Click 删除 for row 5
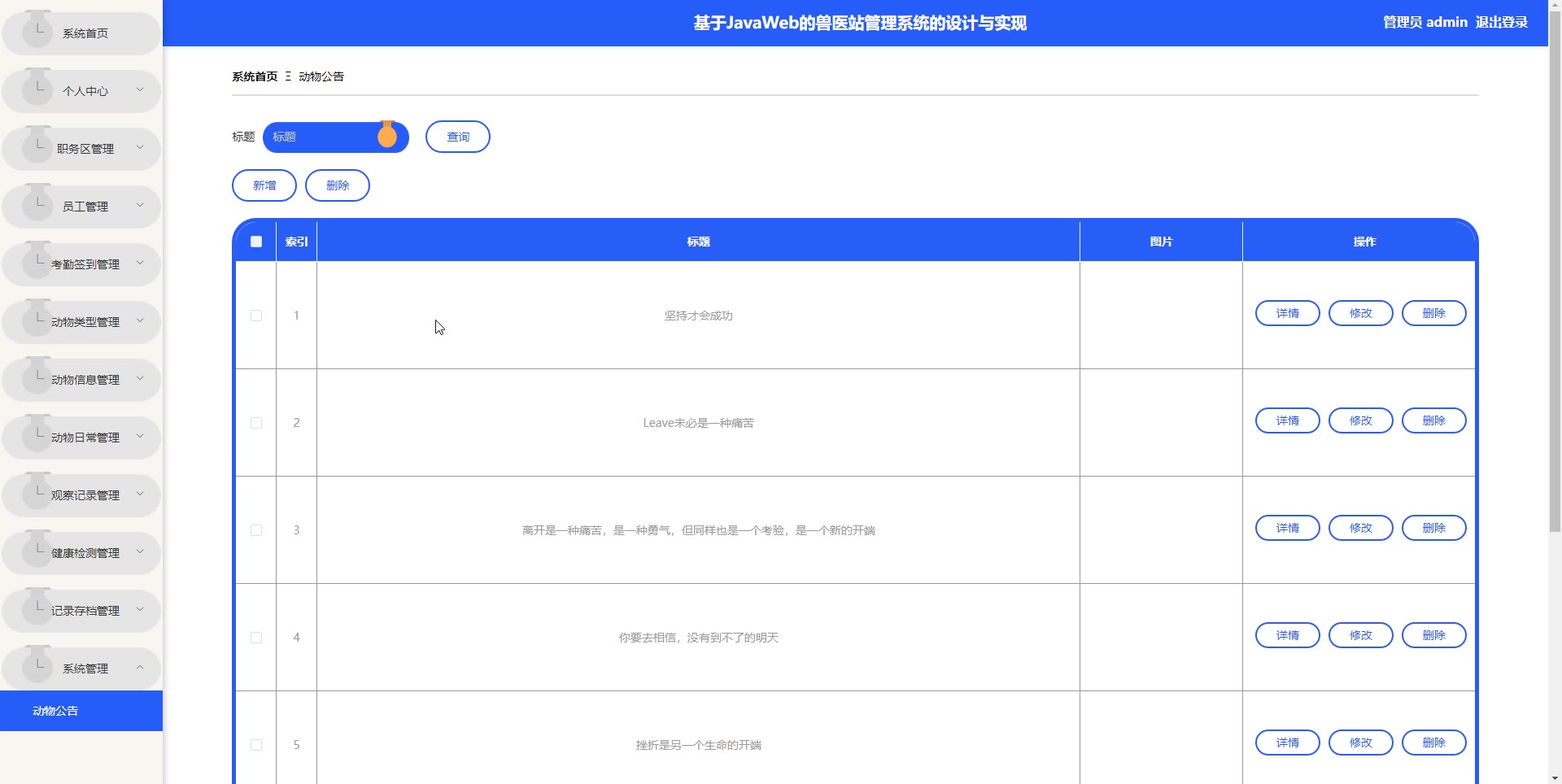1562x784 pixels. 1434,743
